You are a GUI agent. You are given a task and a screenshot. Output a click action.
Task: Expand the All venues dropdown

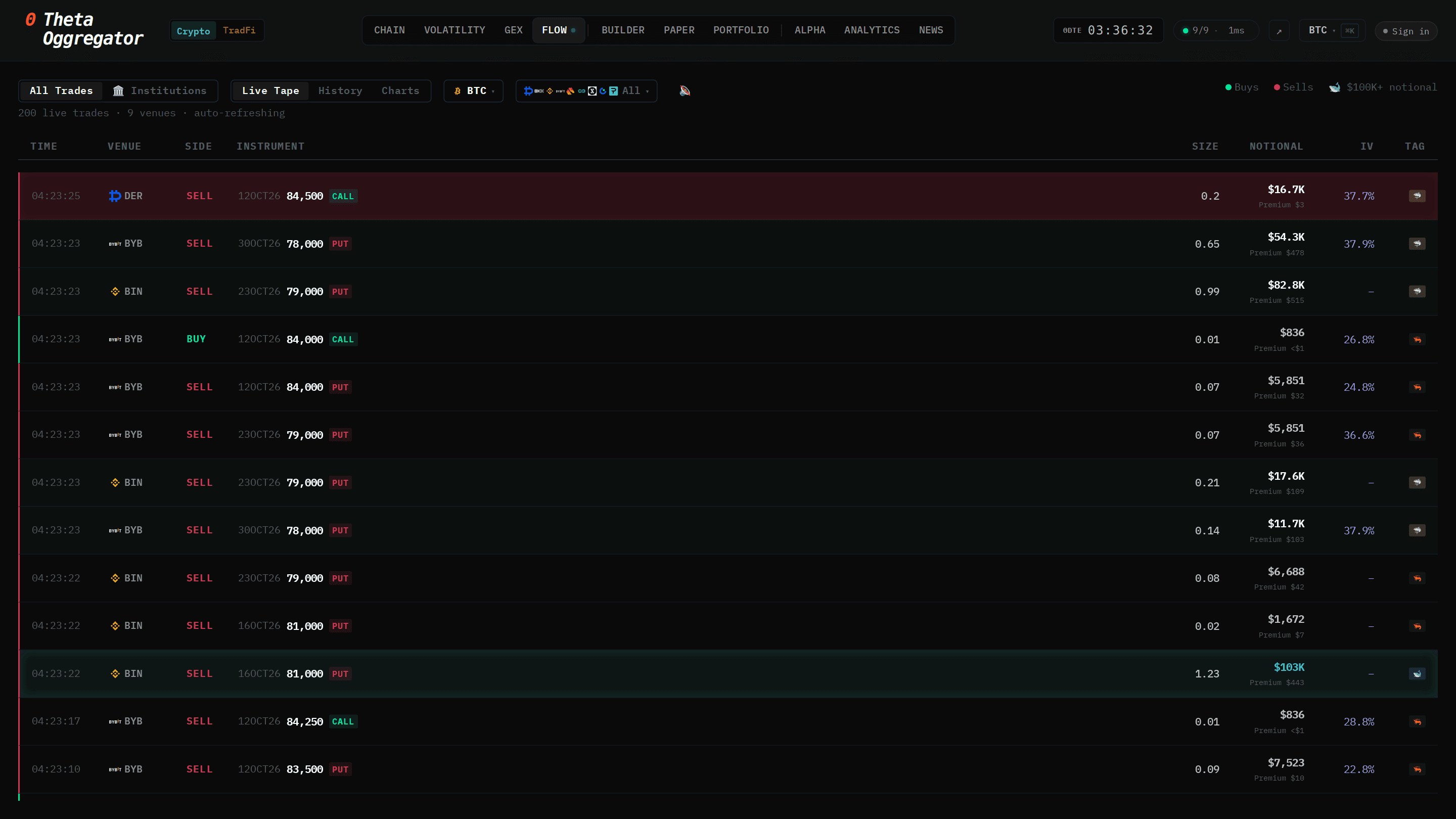(x=586, y=91)
